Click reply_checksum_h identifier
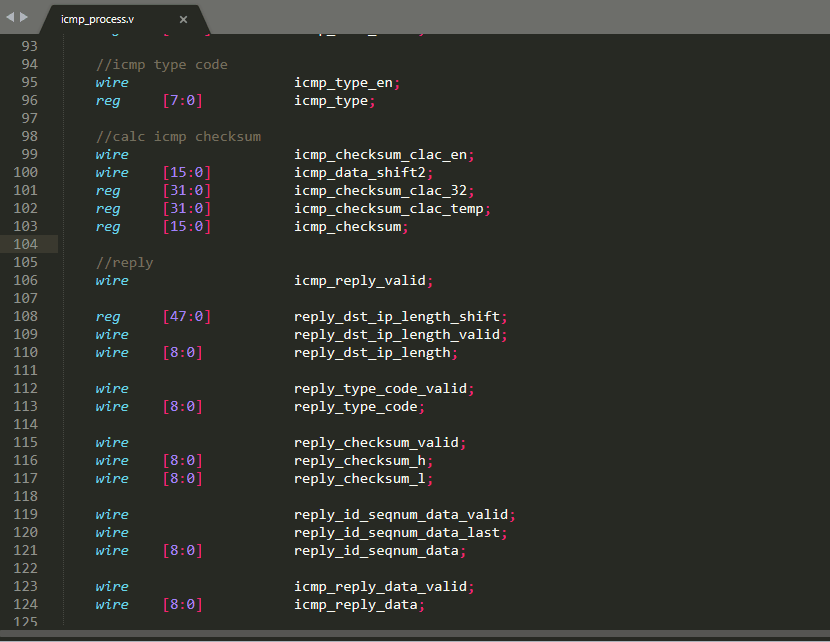 363,461
